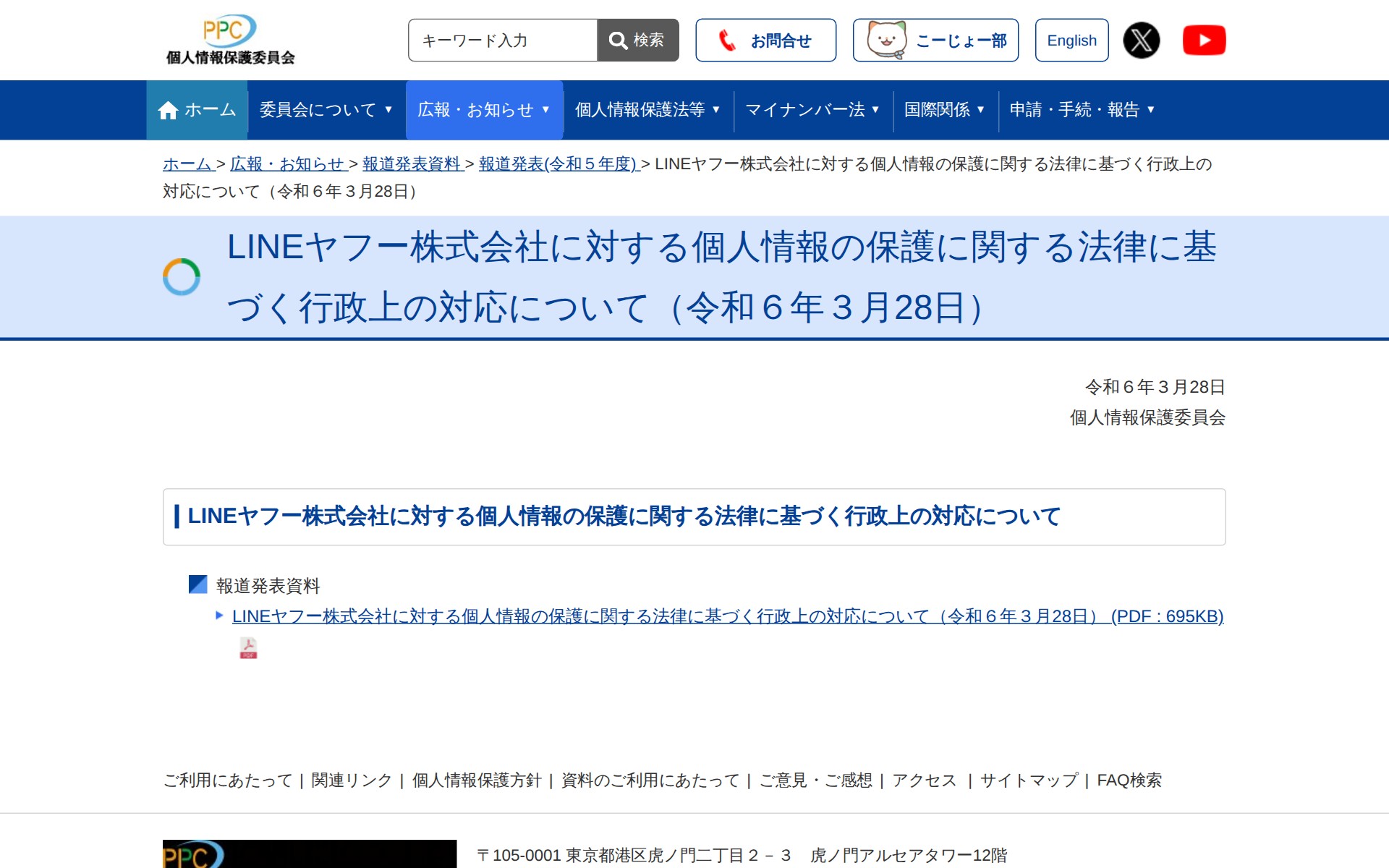Open the LINEヤフー PDF document link

727,616
